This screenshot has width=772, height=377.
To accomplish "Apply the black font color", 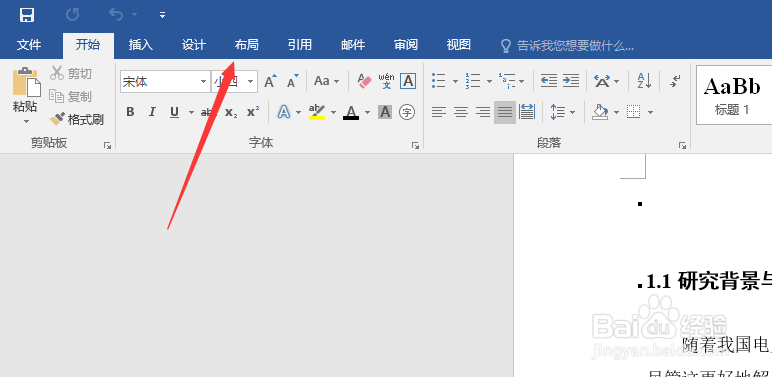I will 351,112.
